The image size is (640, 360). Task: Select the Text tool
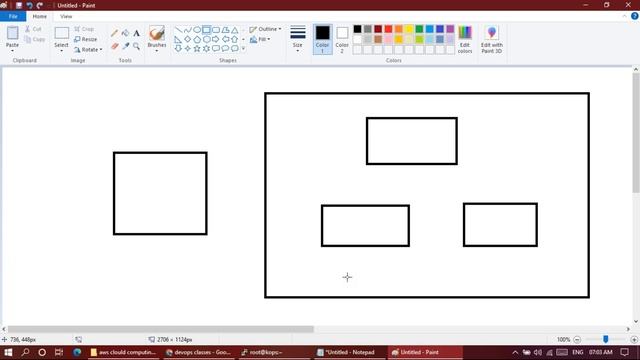(x=136, y=33)
